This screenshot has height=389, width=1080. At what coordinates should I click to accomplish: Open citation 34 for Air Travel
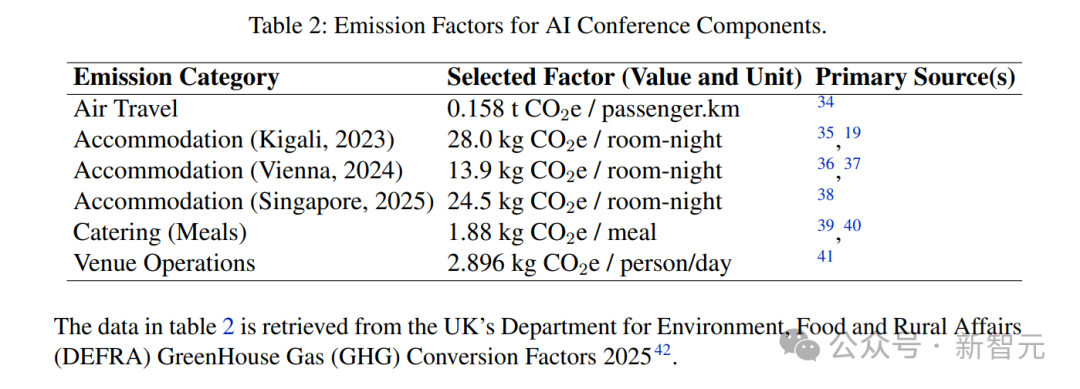click(825, 103)
